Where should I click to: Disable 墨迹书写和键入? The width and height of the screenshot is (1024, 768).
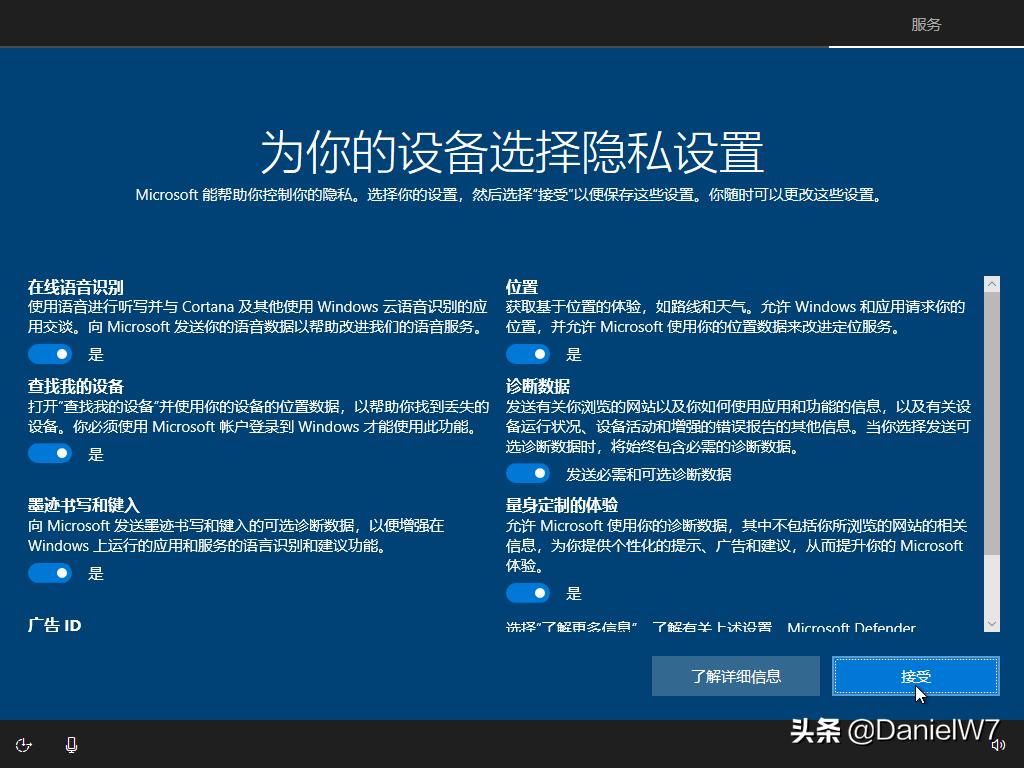coord(50,573)
